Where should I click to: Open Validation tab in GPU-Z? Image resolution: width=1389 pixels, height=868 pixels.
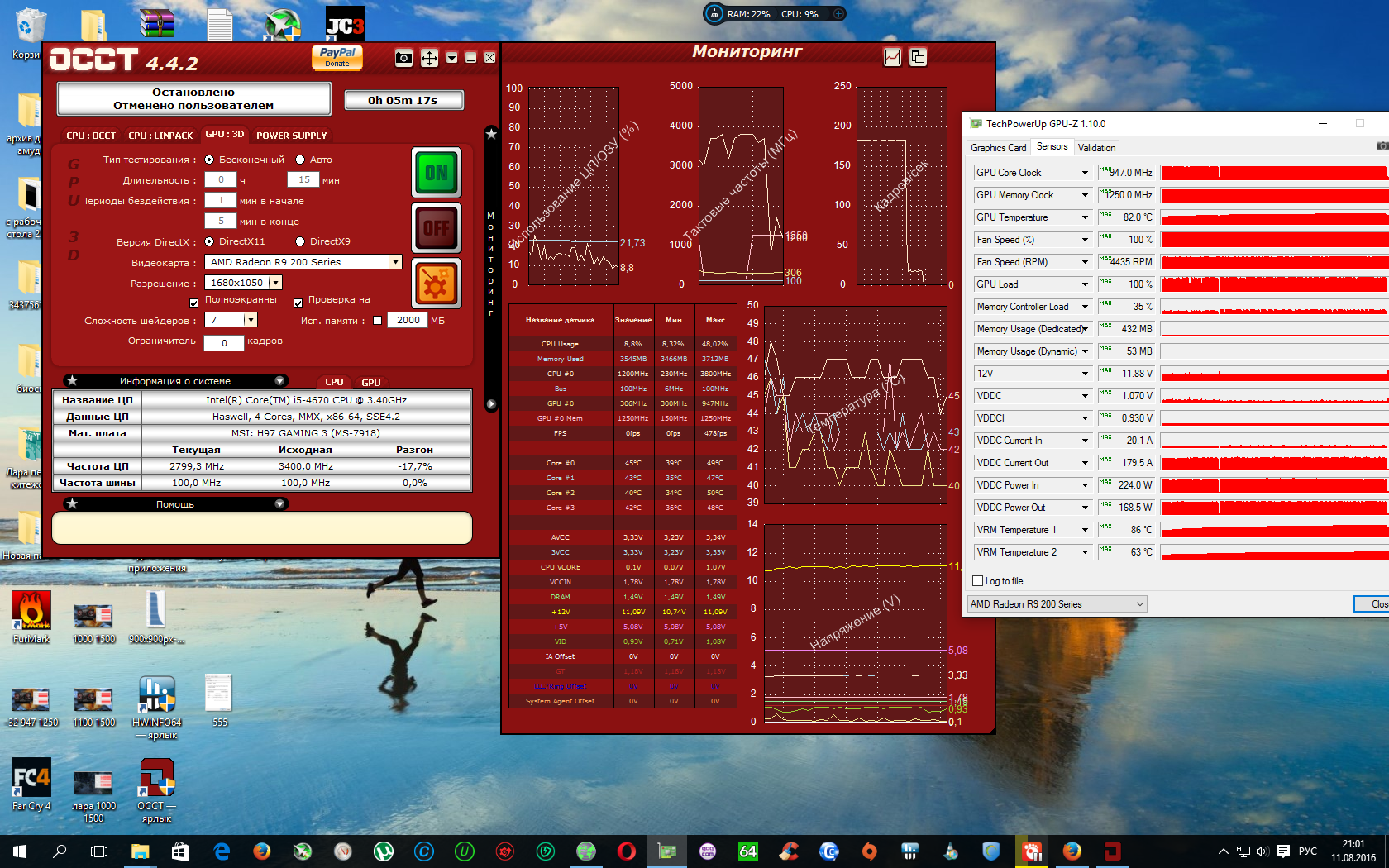point(1097,148)
